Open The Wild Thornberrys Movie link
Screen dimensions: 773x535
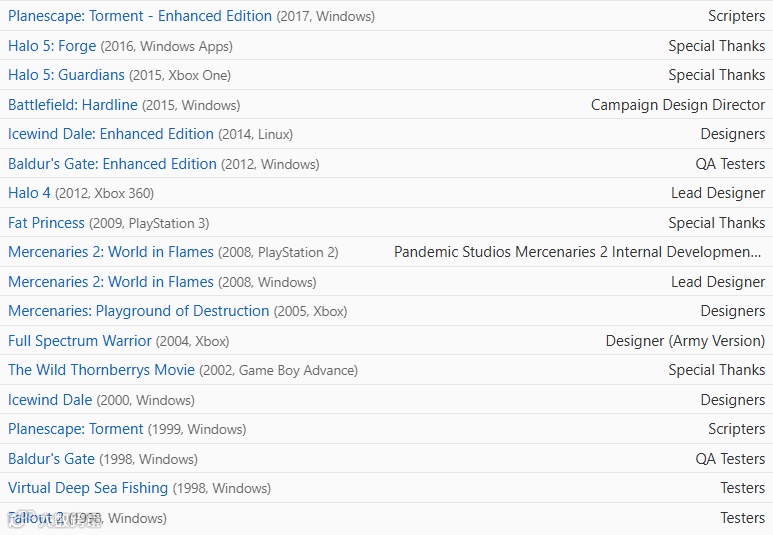point(101,370)
